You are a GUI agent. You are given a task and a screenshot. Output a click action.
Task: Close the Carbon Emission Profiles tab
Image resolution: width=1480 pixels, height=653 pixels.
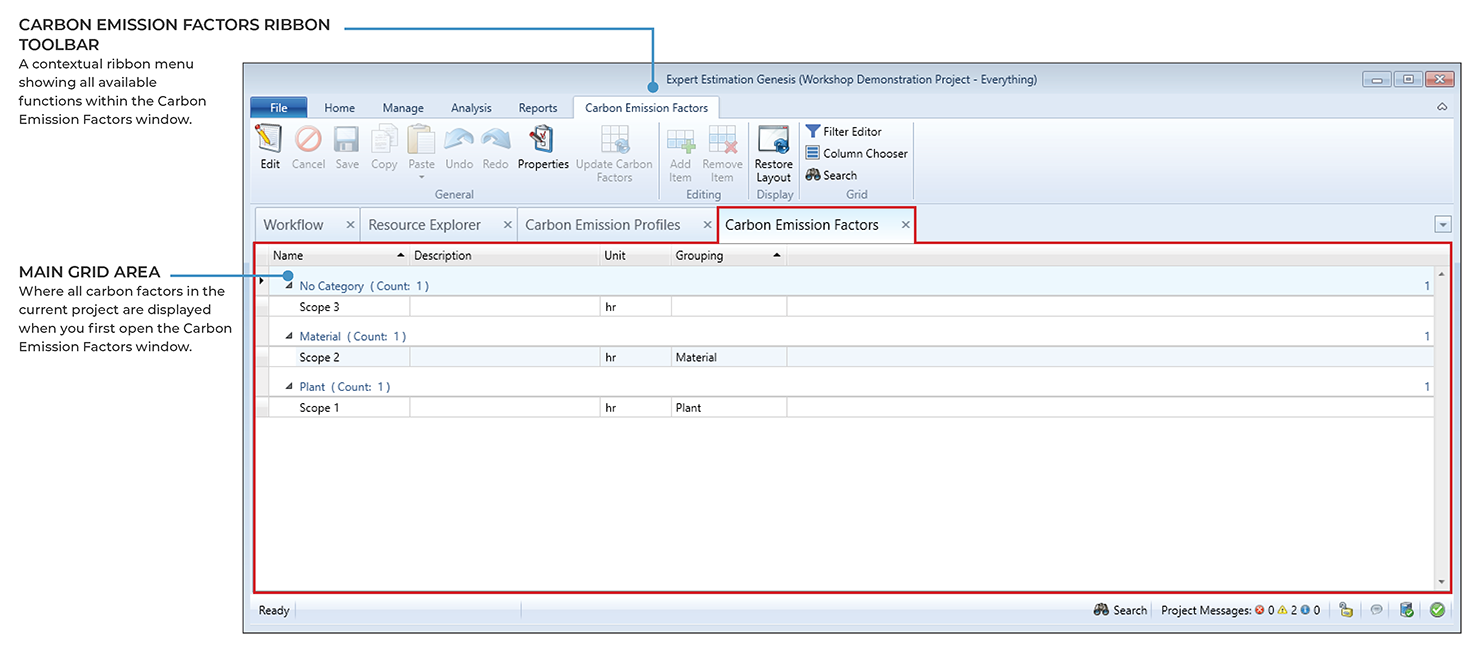click(x=708, y=225)
